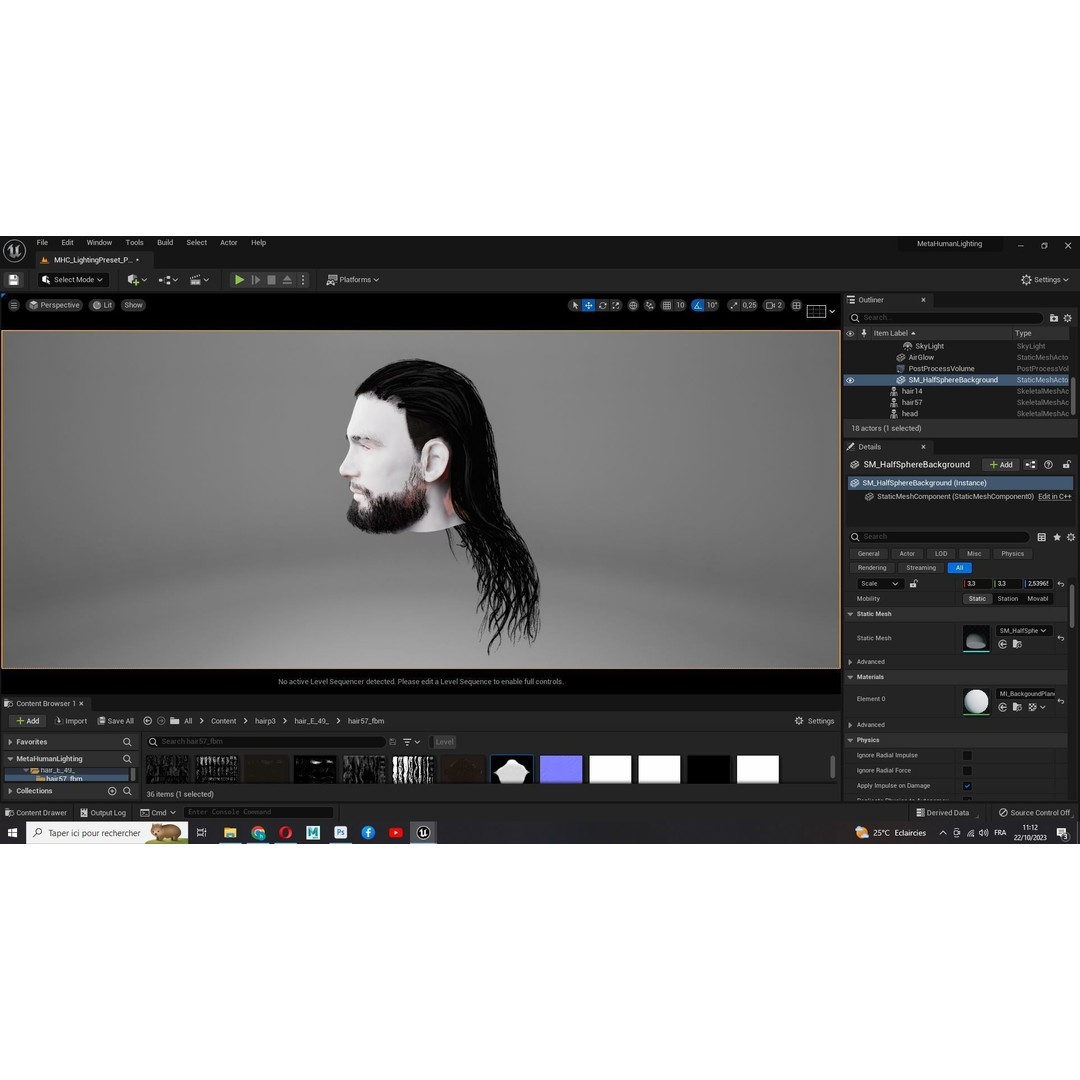Click the Add component button in Details
Screen dimensions: 1080x1080
point(1001,465)
